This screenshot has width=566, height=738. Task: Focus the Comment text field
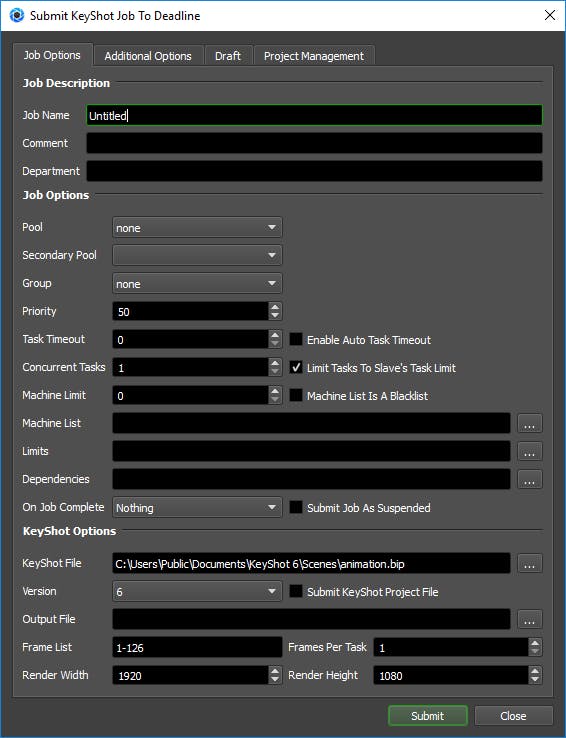coord(314,143)
